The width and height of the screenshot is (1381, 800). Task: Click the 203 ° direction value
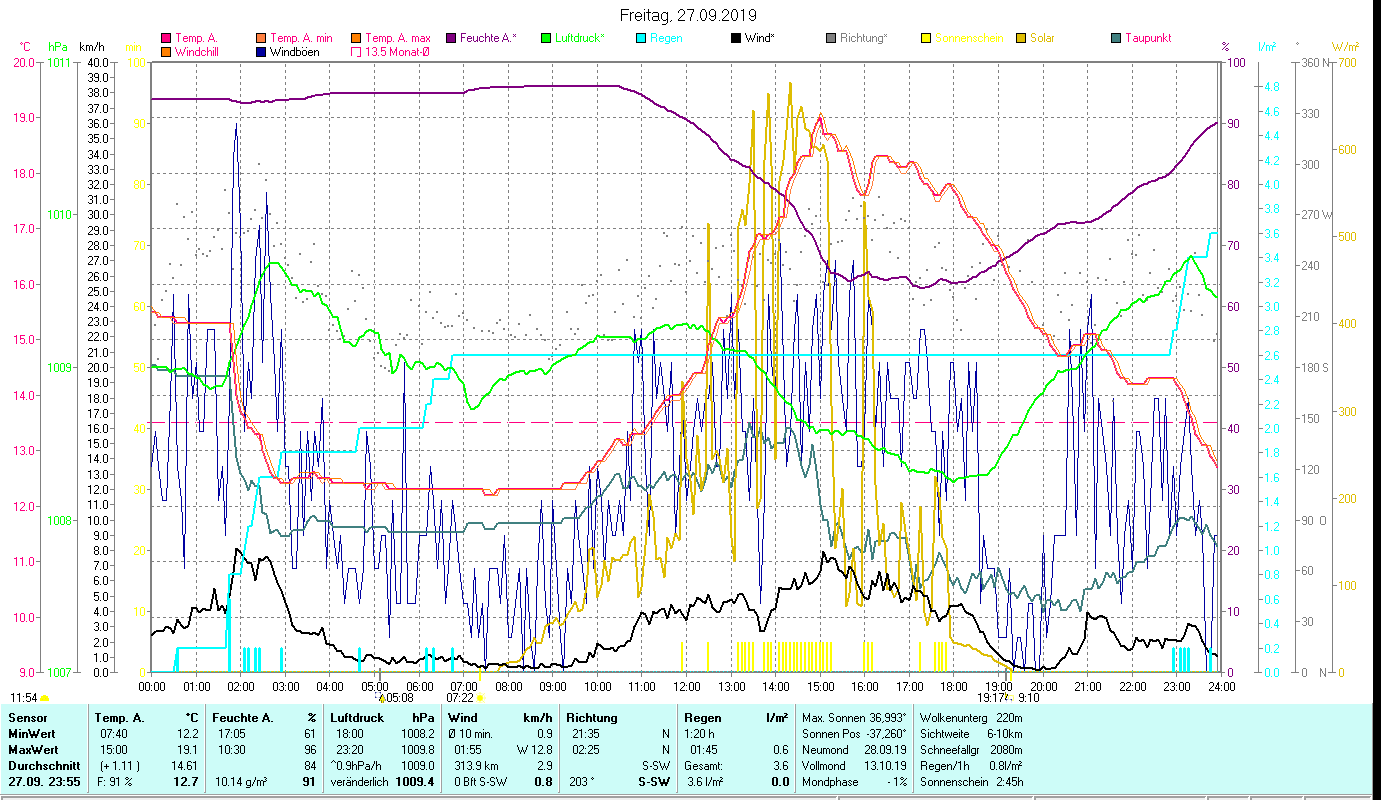(x=580, y=782)
